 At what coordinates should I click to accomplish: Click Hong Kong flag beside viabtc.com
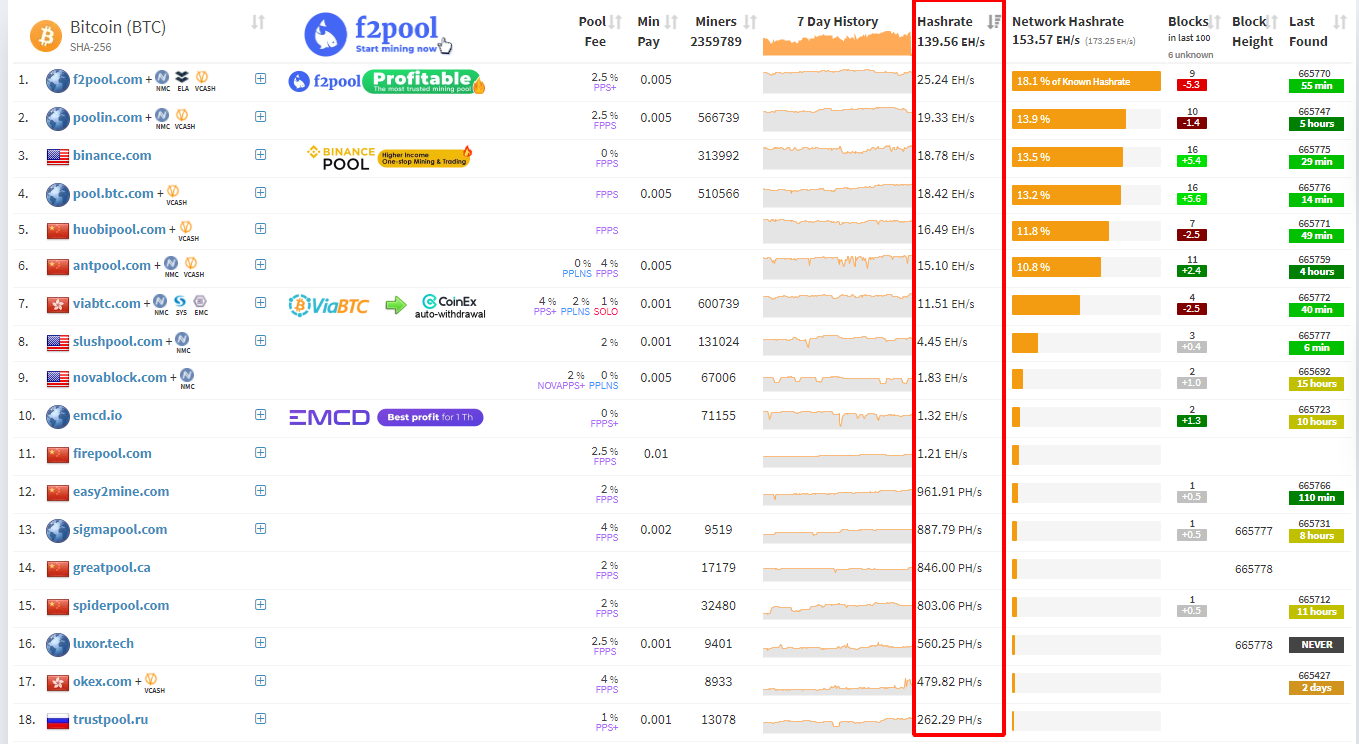(58, 304)
